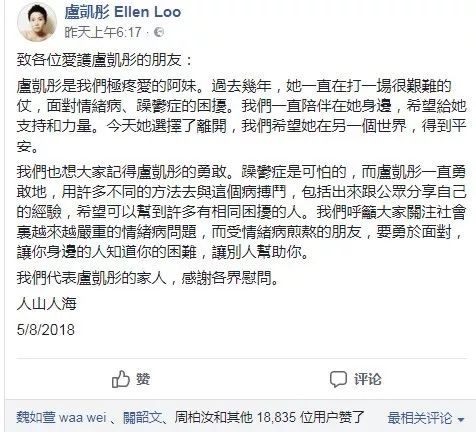Screen dimensions: 476x432
Task: Click the line 我們代表盧凱彤的家人，感謝各界慰問
Action: [x=148, y=278]
